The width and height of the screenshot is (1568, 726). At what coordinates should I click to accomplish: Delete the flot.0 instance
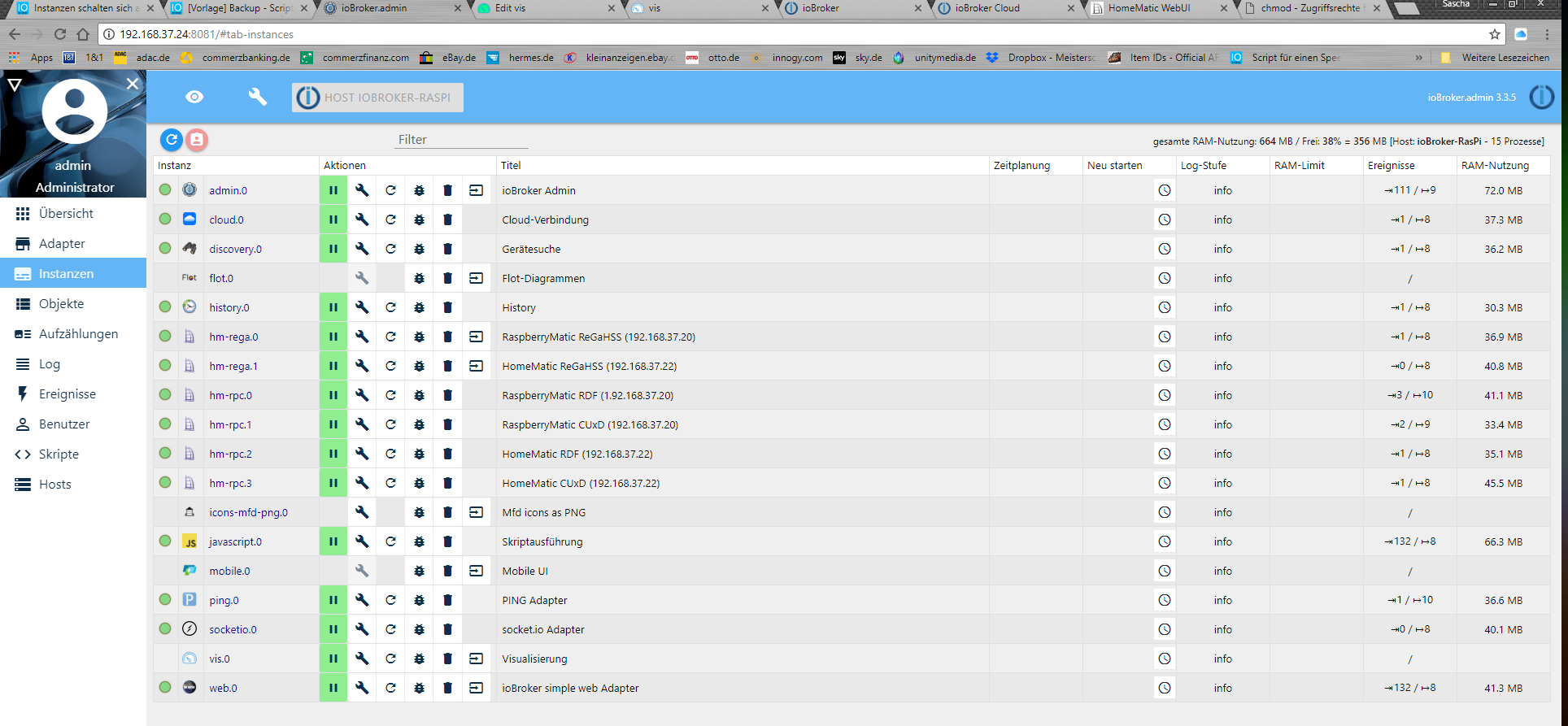pos(447,278)
